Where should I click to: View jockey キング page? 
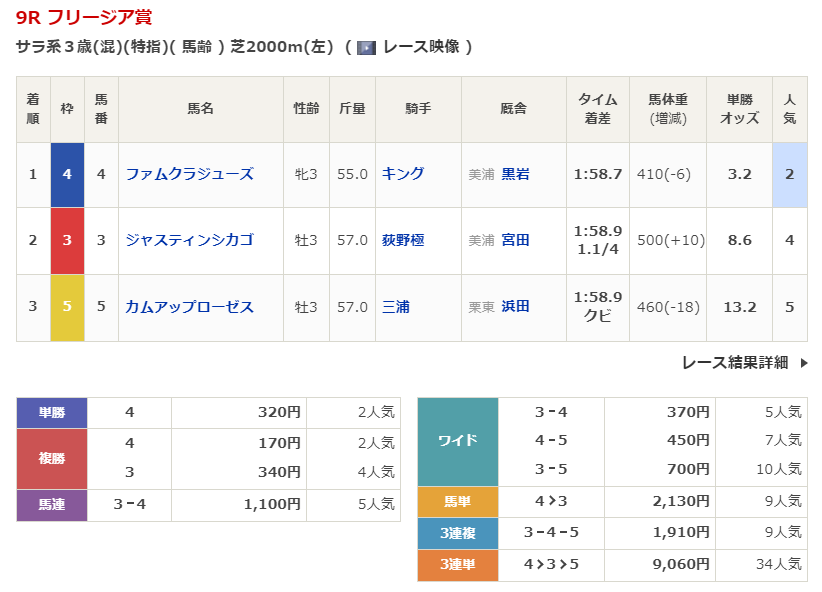[x=403, y=174]
